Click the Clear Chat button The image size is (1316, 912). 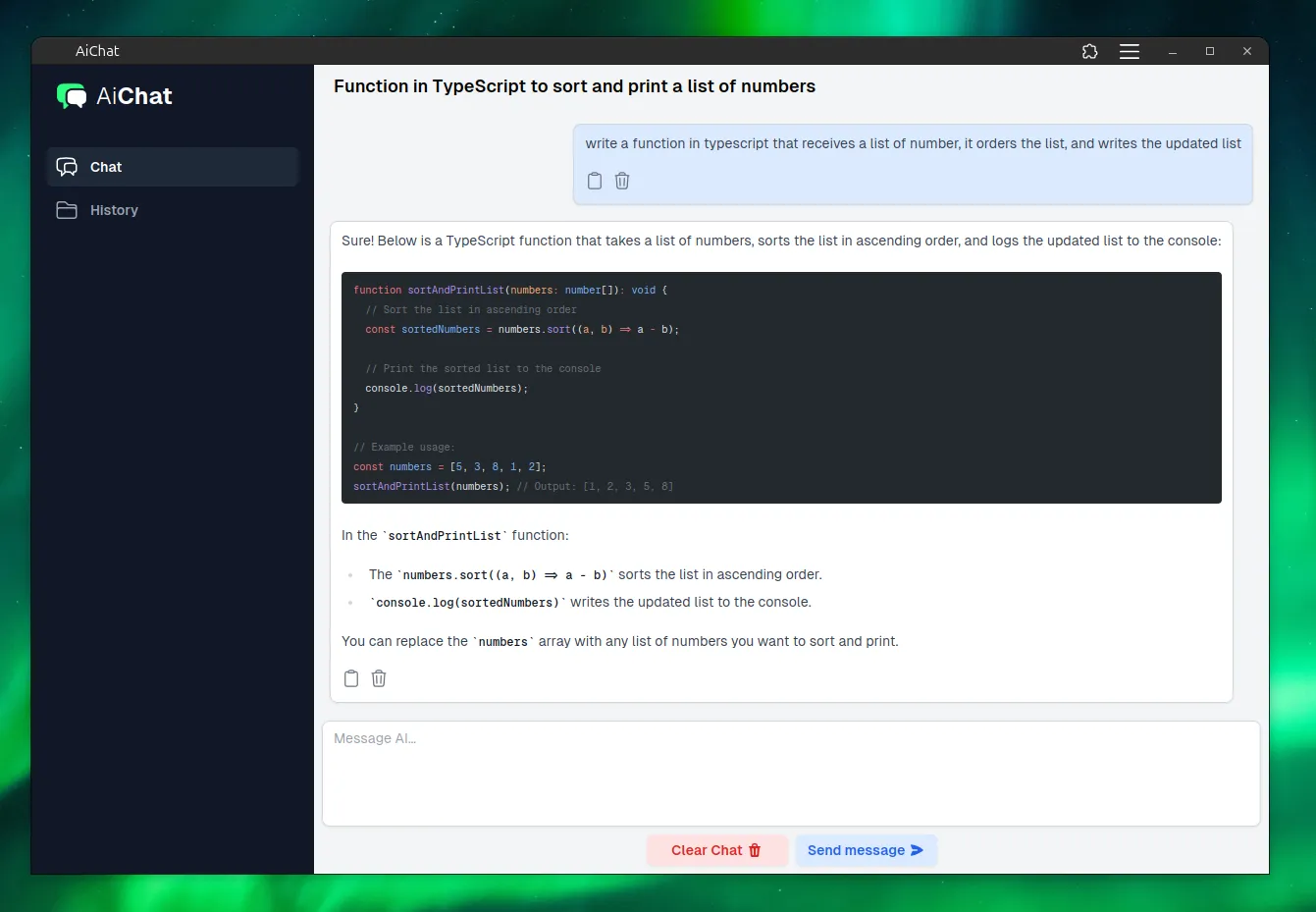pyautogui.click(x=717, y=850)
